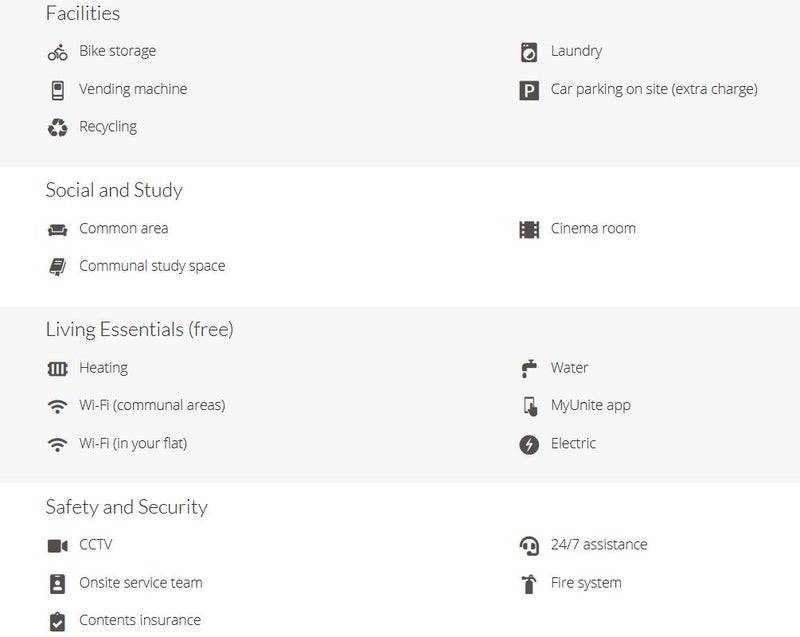This screenshot has width=800, height=637.
Task: Click the headset icon for 24/7 assistance
Action: coord(529,546)
